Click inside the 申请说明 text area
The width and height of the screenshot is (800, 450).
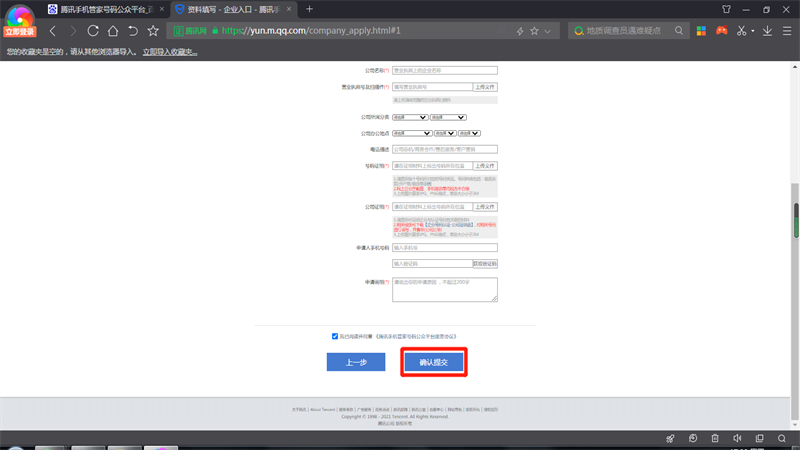coord(445,290)
